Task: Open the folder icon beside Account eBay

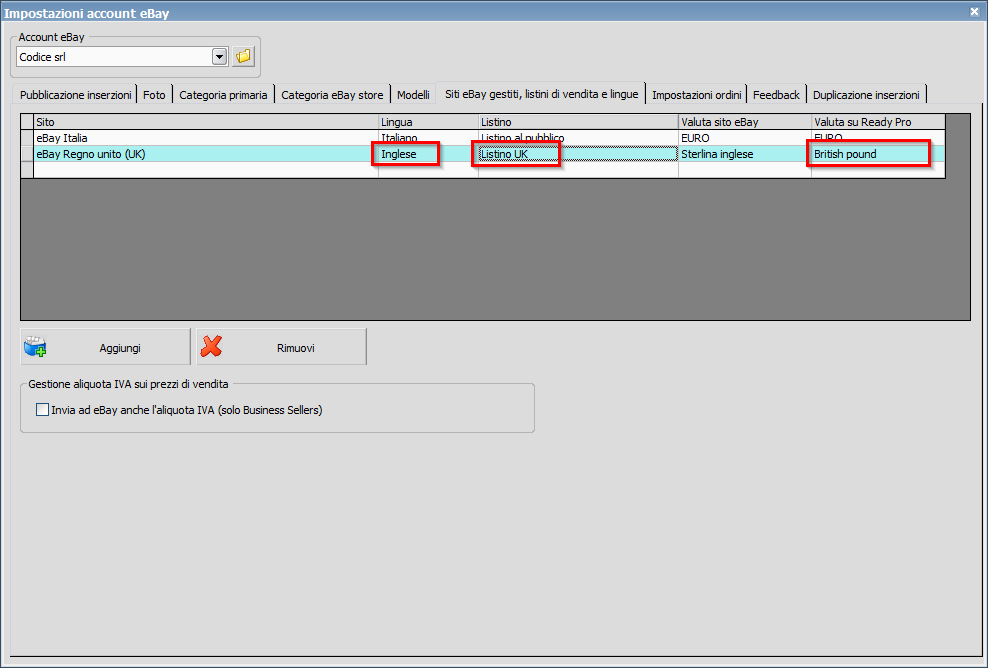Action: click(x=243, y=57)
